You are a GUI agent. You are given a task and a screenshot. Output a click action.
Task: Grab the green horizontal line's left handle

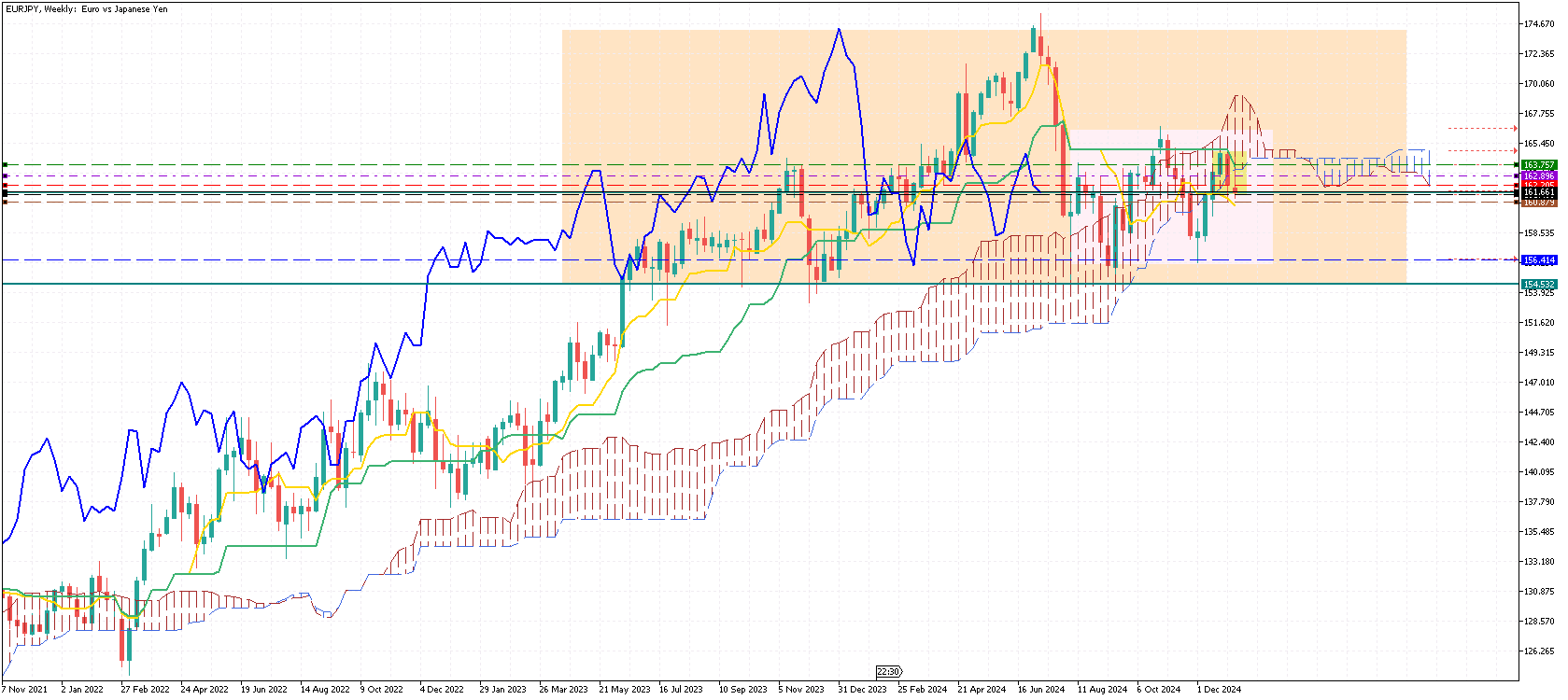(x=5, y=165)
